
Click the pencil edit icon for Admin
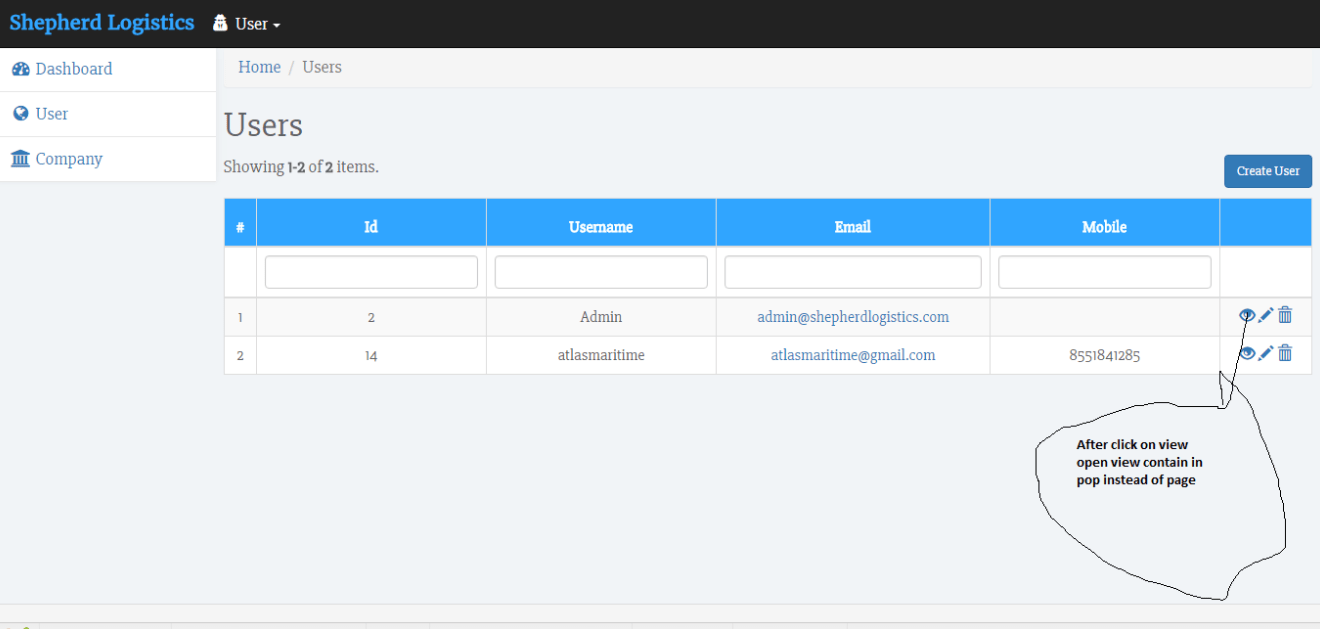coord(1265,315)
